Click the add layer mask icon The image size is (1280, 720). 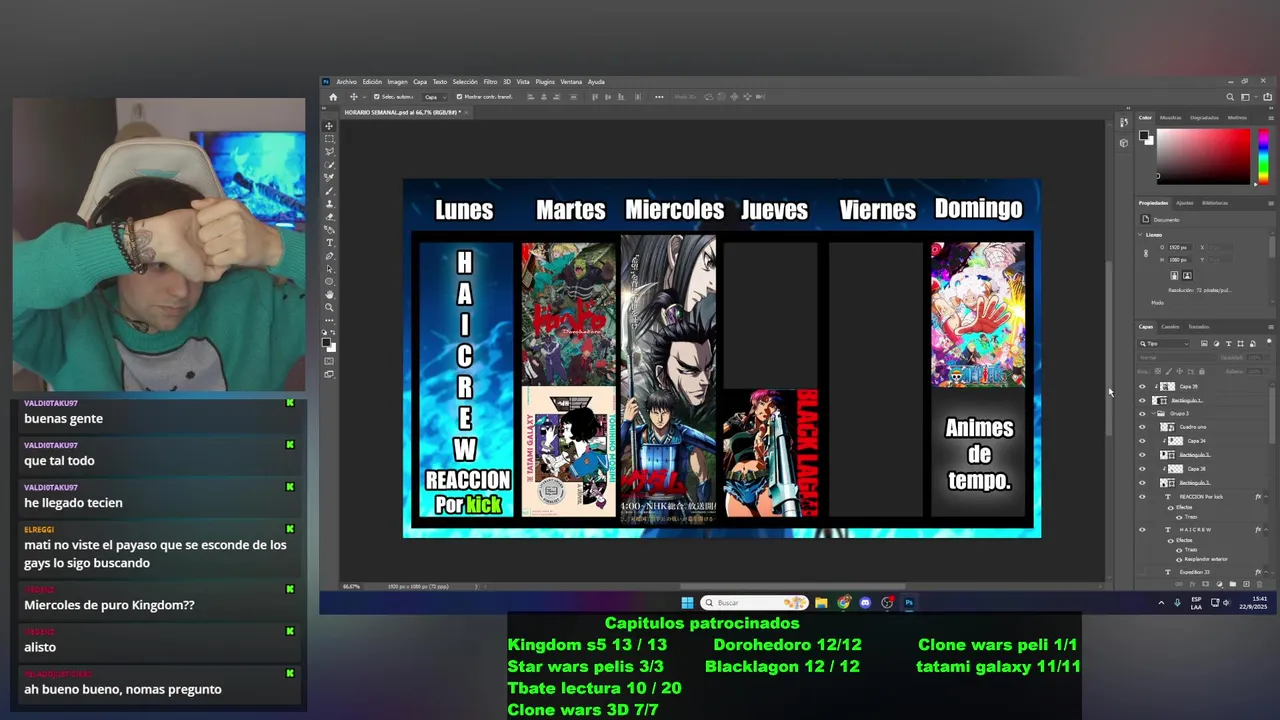click(1205, 584)
